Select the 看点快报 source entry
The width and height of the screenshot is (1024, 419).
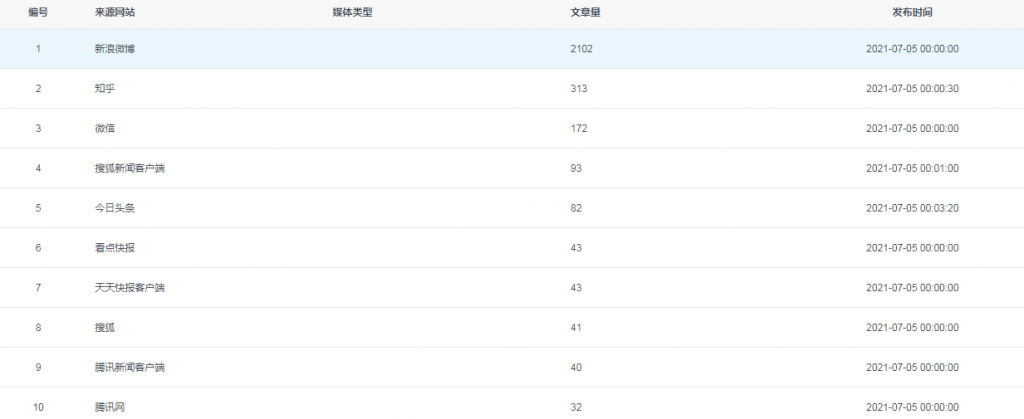tap(114, 248)
